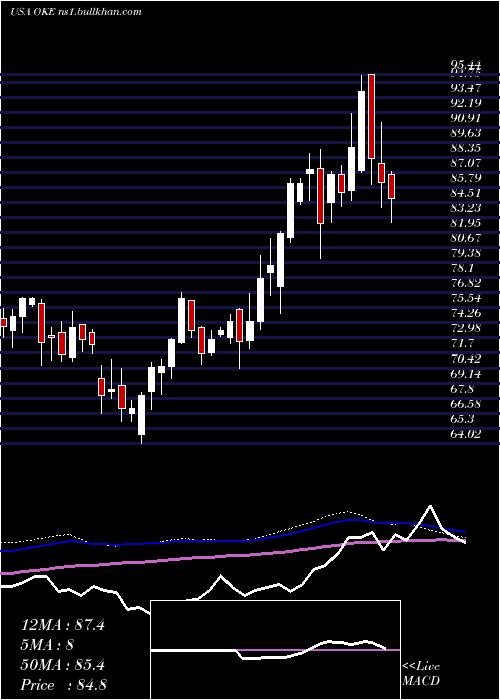This screenshot has height=700, width=500.
Task: Click the 78.1 price axis label
Action: click(462, 268)
